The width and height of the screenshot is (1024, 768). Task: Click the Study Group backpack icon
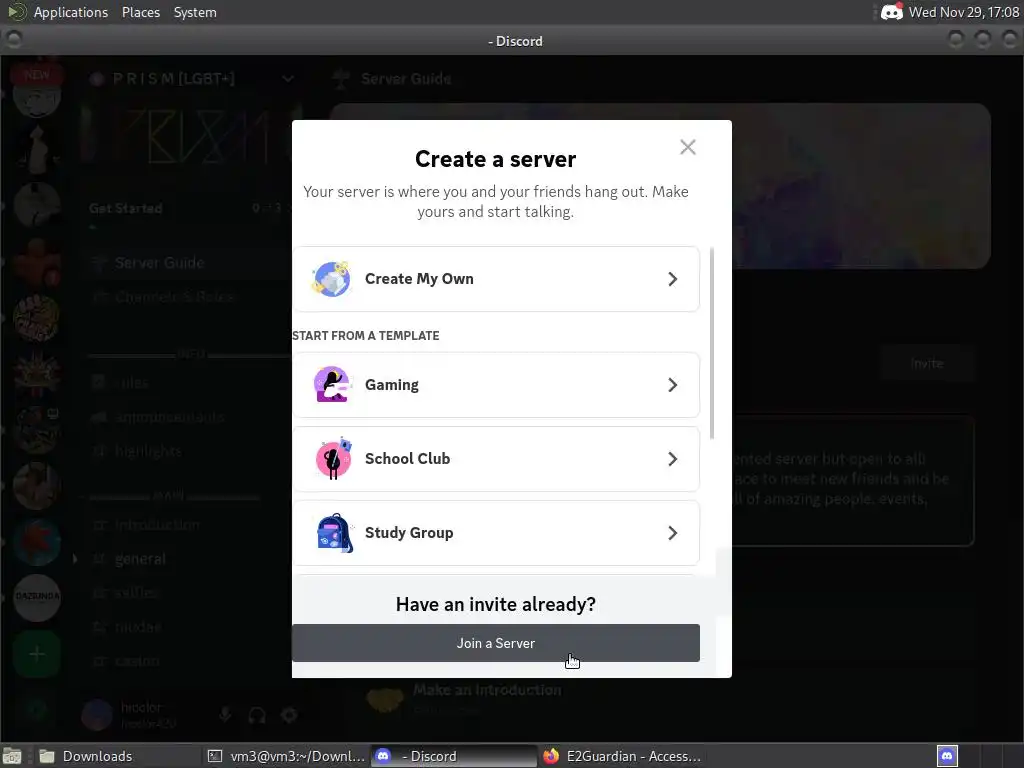click(x=334, y=532)
